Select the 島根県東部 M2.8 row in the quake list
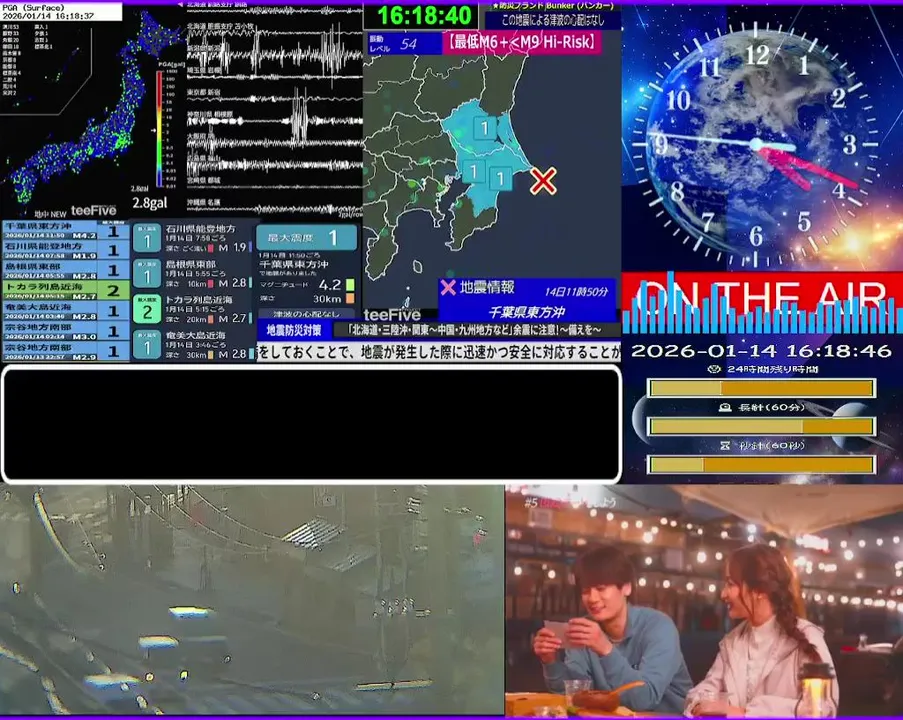The width and height of the screenshot is (903, 720). coord(65,270)
